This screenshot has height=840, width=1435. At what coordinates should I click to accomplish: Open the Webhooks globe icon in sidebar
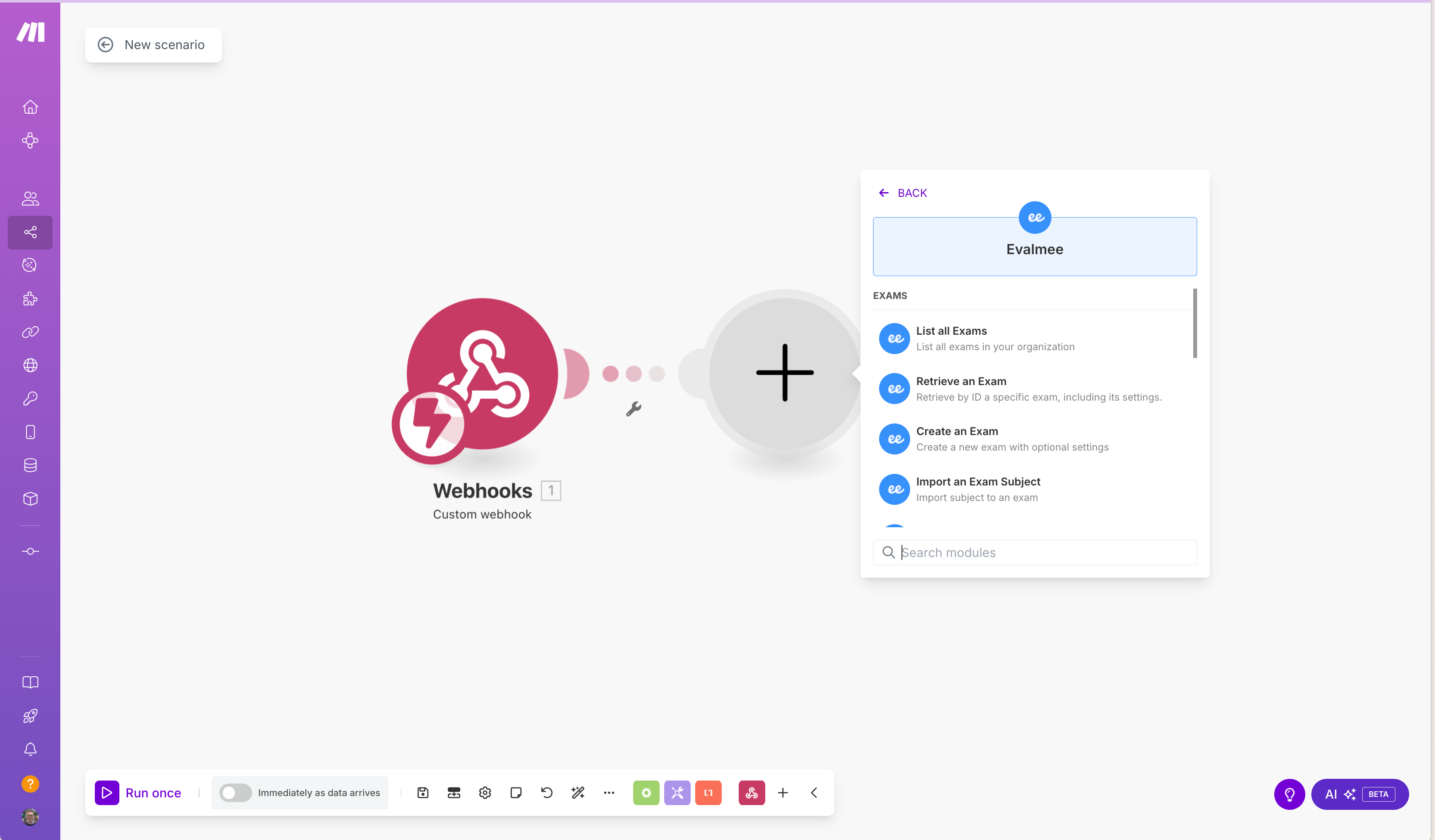click(30, 365)
